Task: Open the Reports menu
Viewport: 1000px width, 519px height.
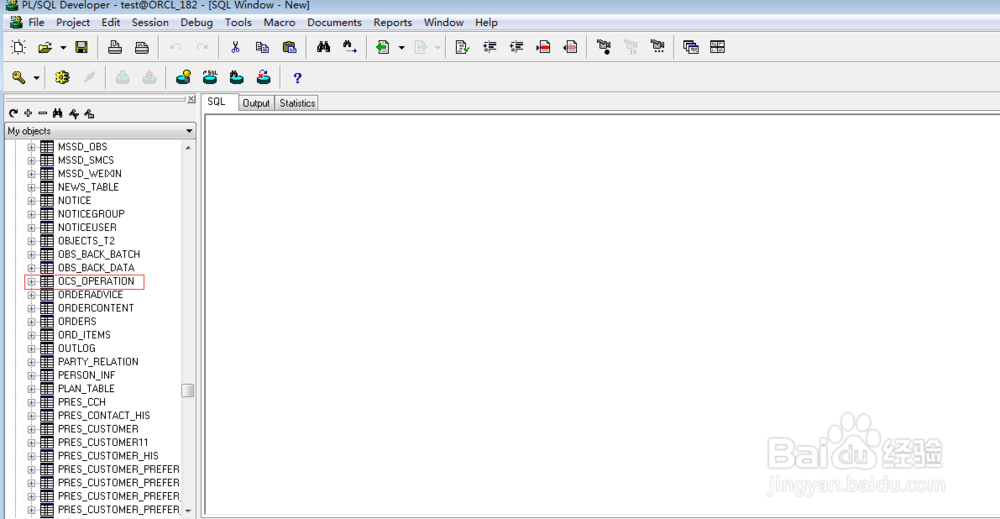Action: (x=393, y=22)
